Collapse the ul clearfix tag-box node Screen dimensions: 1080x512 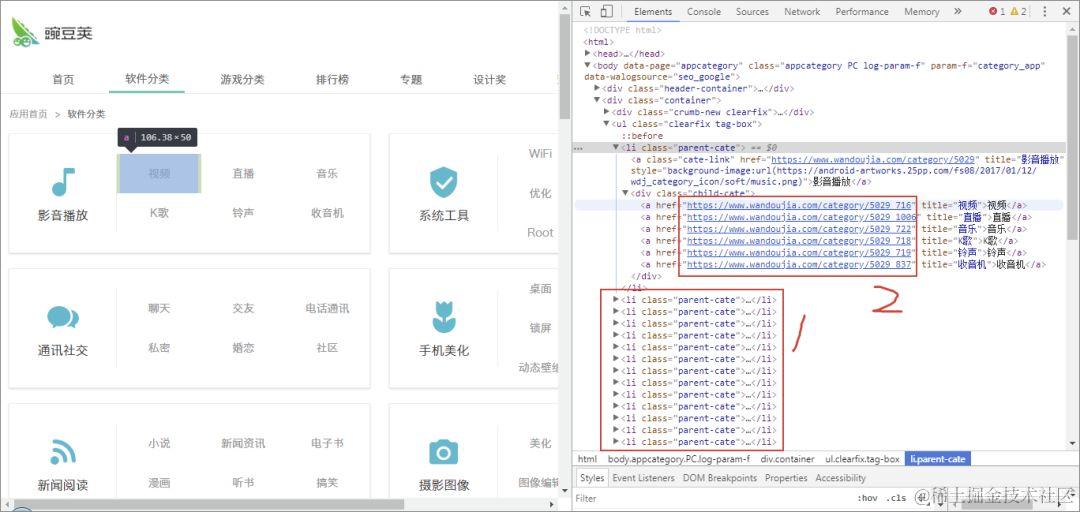pos(607,124)
